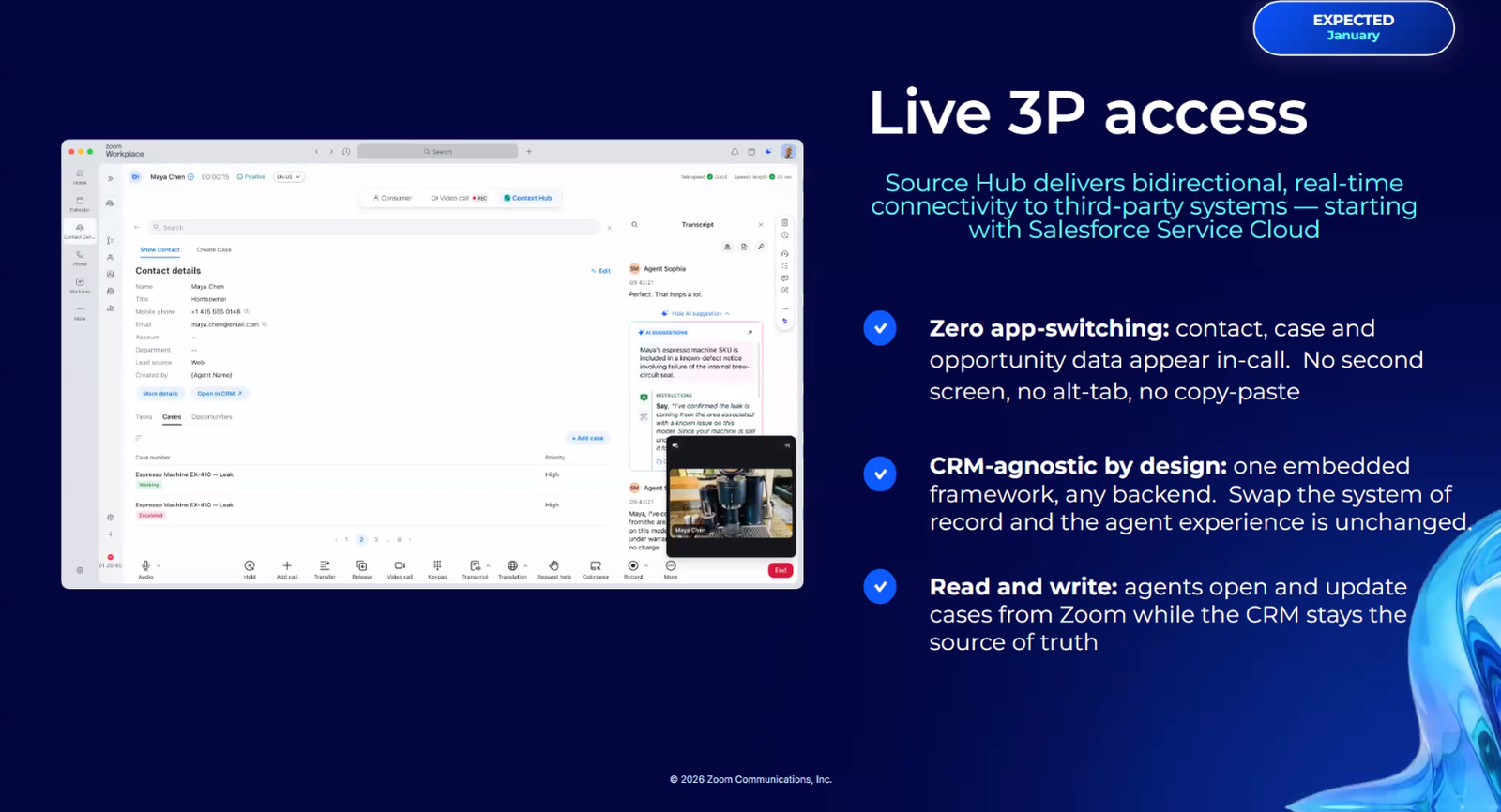Open the Escalated Espresso Machine EX-410 case

[x=185, y=505]
